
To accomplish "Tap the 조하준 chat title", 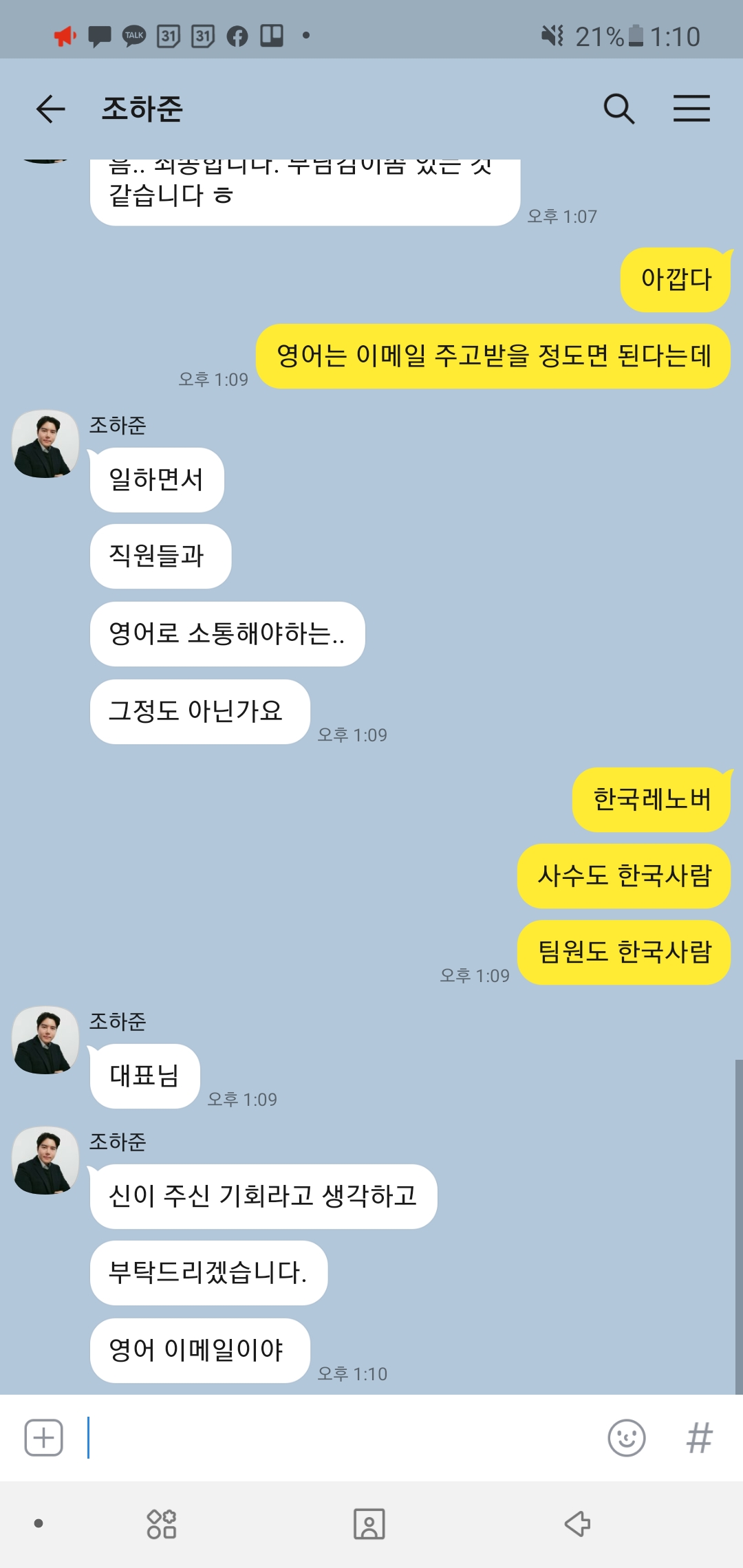I will coord(142,109).
